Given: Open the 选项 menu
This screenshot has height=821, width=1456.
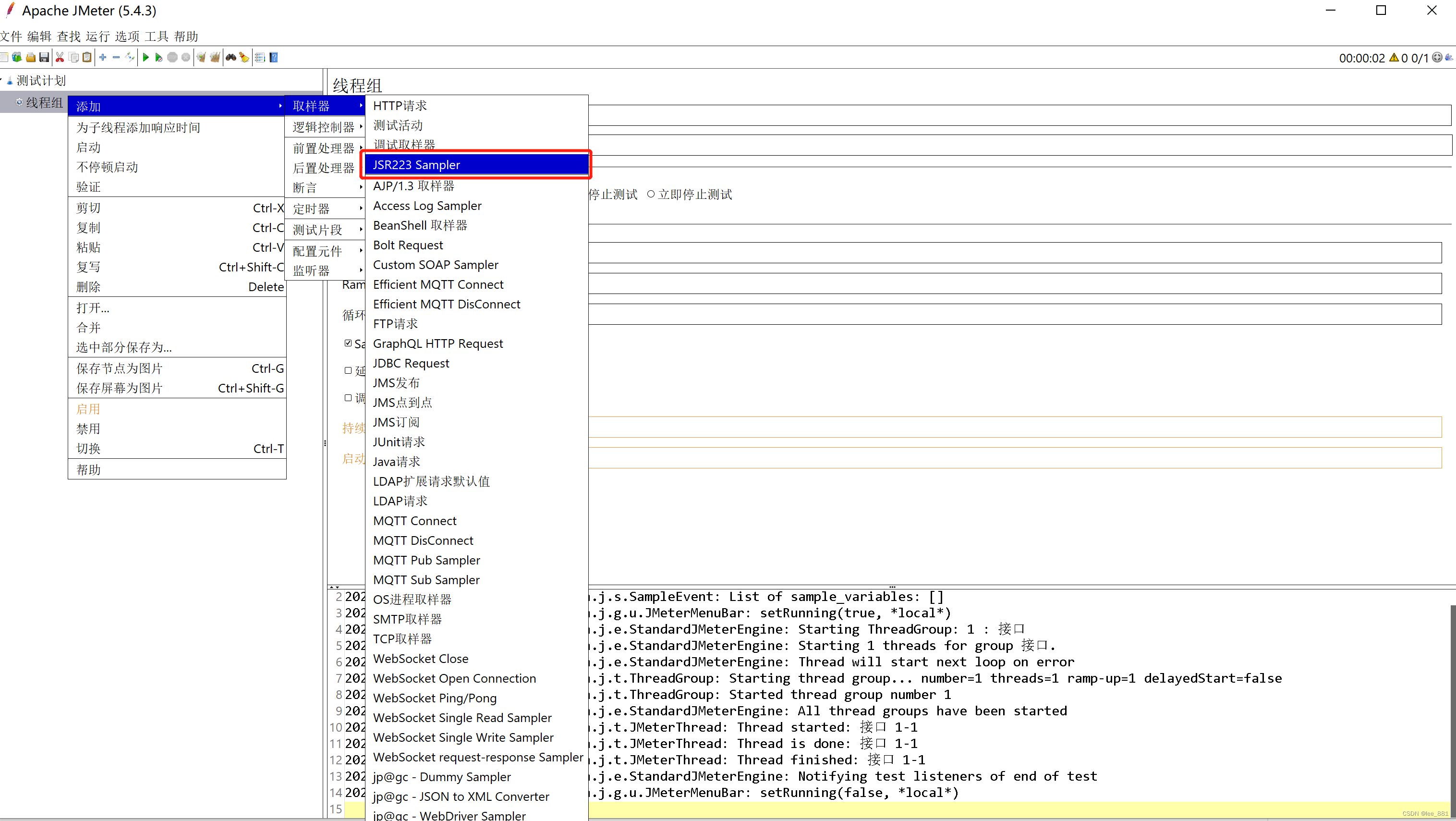Looking at the screenshot, I should point(127,37).
